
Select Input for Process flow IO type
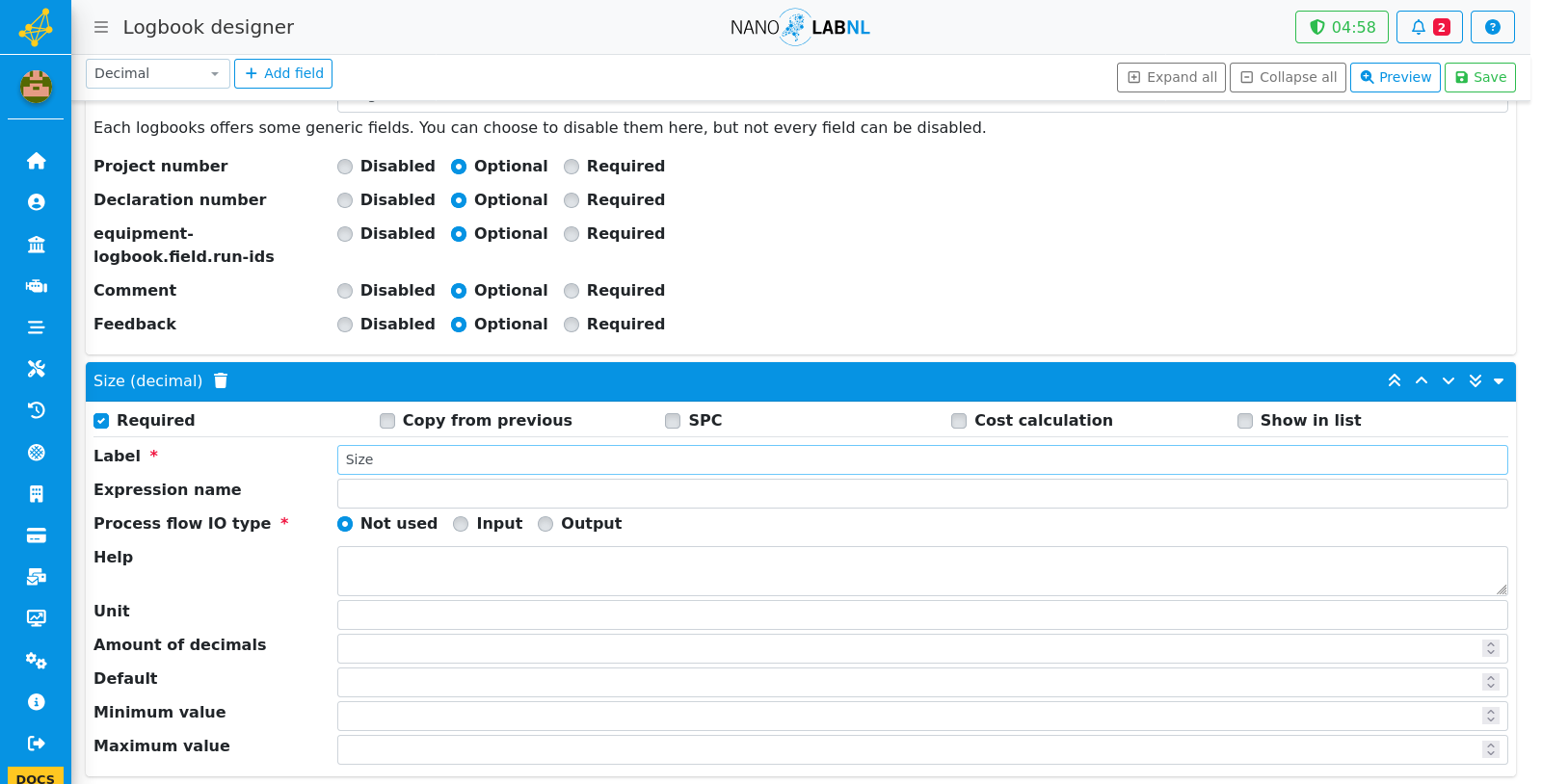pyautogui.click(x=461, y=524)
